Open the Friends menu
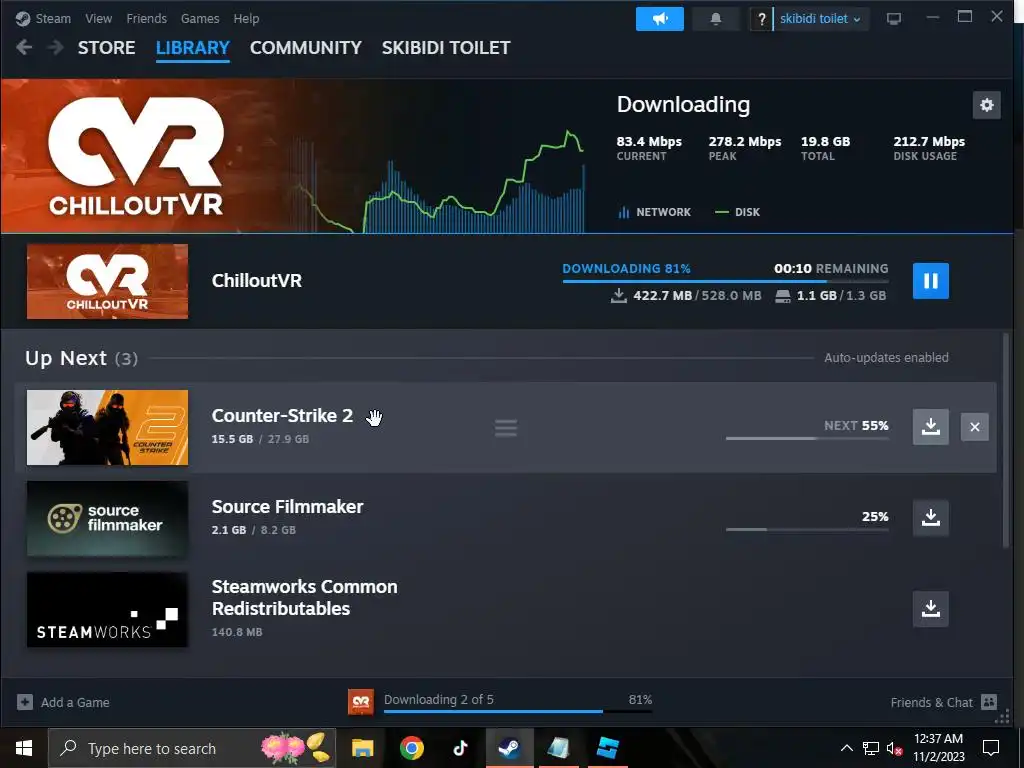The width and height of the screenshot is (1024, 768). point(146,18)
